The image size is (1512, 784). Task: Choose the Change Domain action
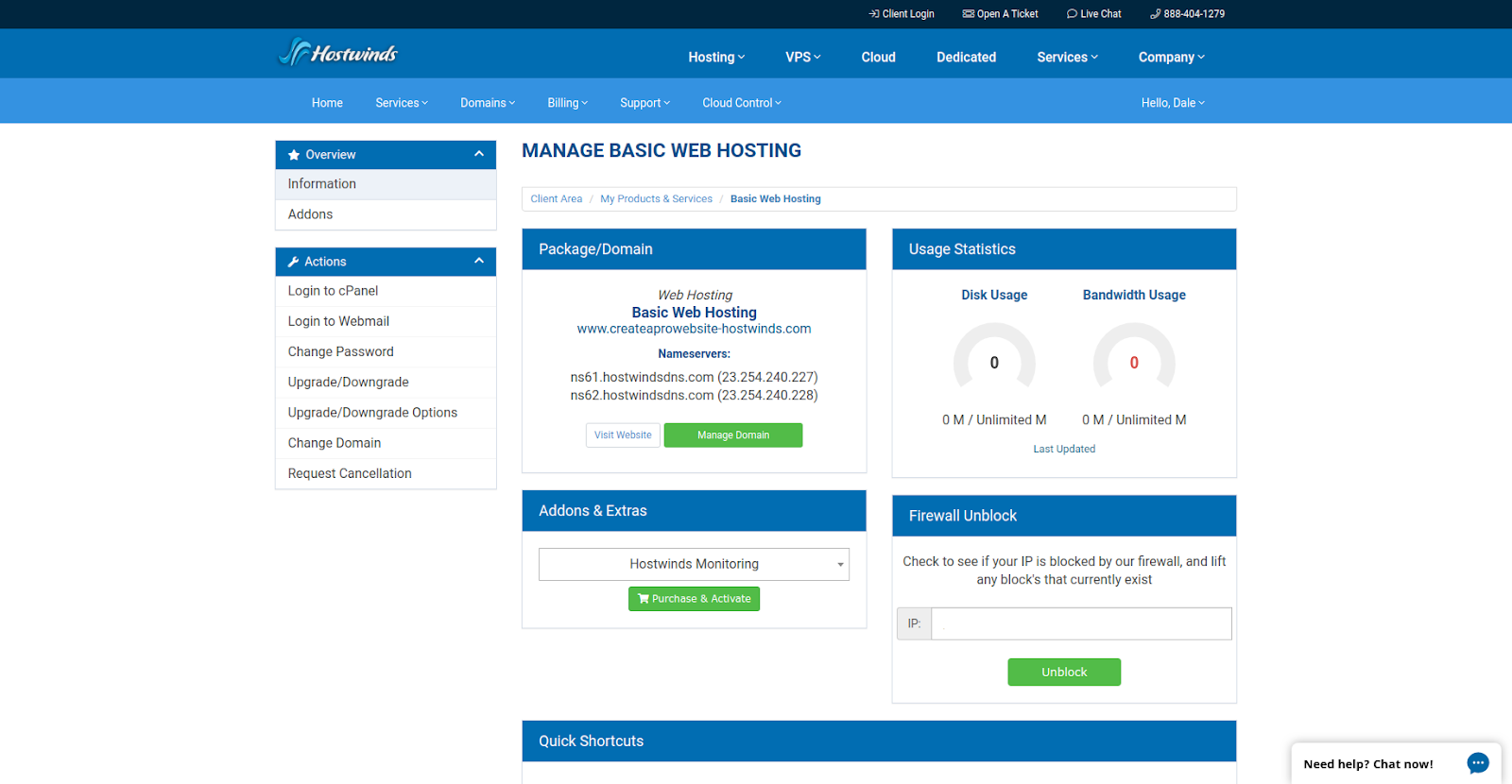[x=386, y=443]
